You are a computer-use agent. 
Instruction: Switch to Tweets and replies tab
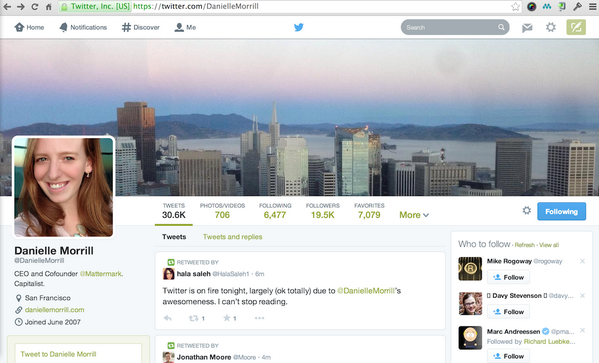click(x=232, y=237)
